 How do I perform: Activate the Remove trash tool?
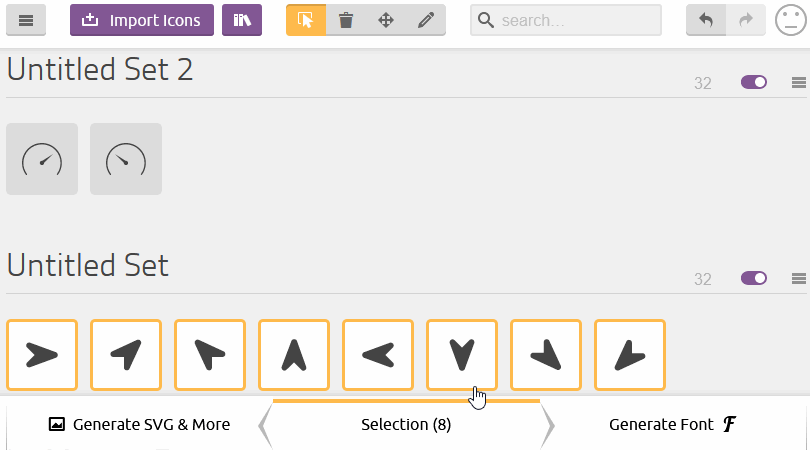coord(346,20)
